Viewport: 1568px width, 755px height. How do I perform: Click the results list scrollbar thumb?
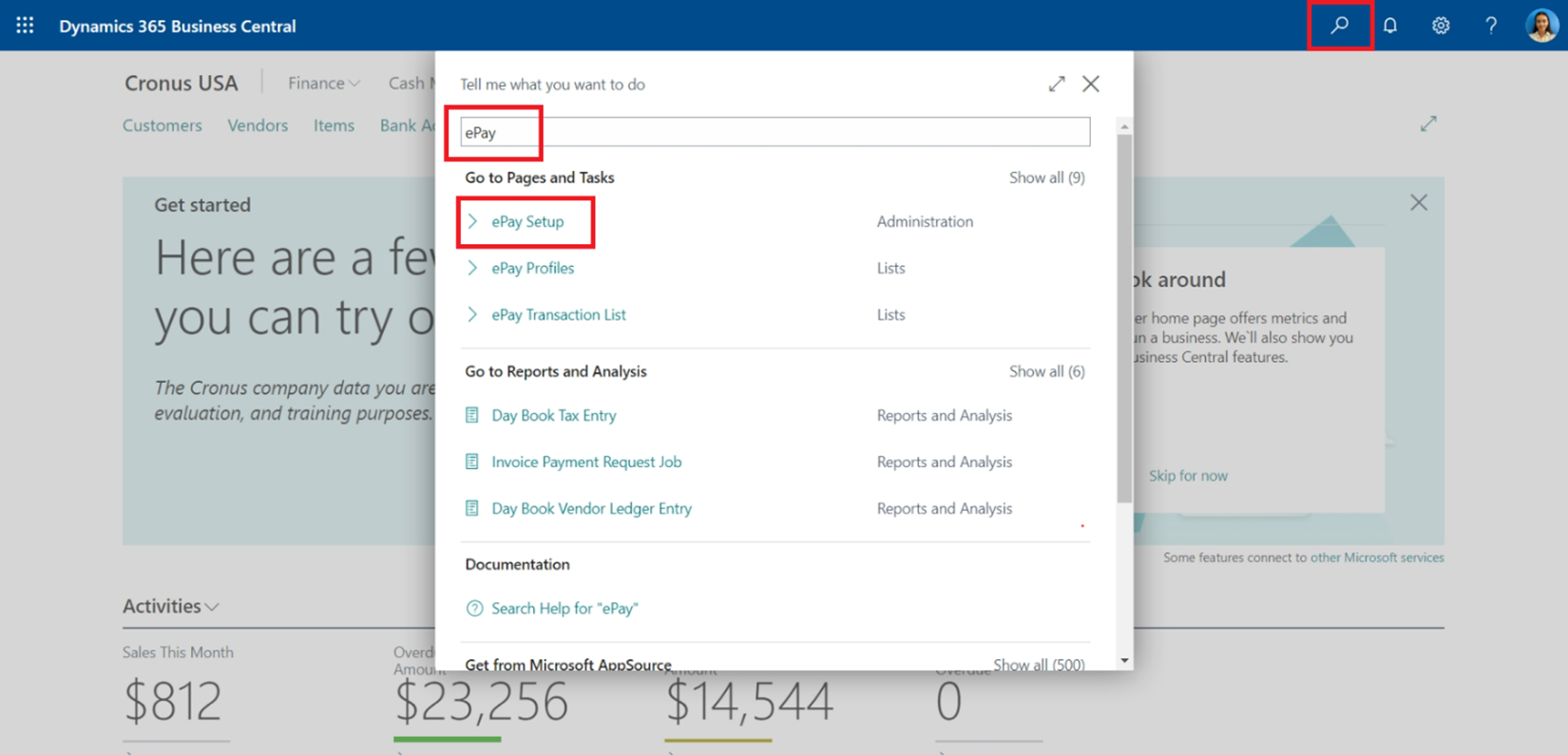pyautogui.click(x=1124, y=318)
